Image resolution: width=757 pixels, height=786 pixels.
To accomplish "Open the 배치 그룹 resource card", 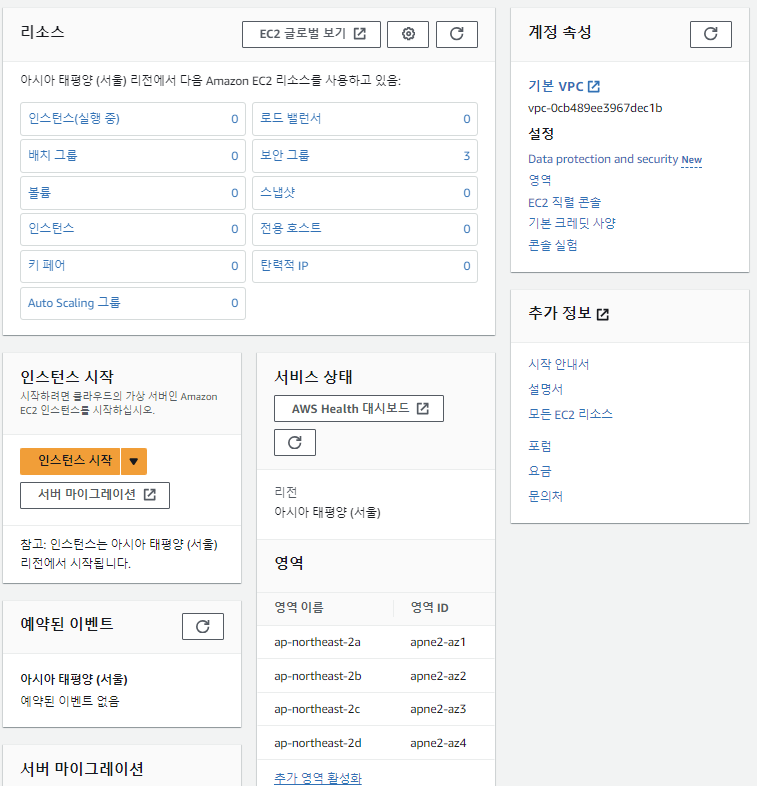I will click(133, 156).
